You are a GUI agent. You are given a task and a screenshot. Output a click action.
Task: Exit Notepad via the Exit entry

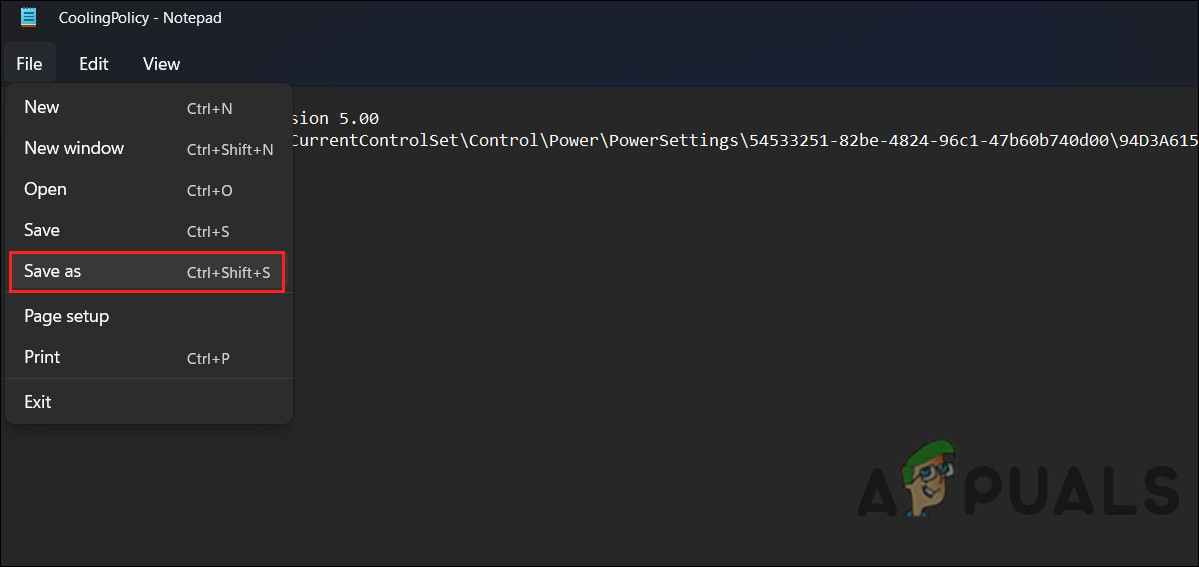pos(38,402)
